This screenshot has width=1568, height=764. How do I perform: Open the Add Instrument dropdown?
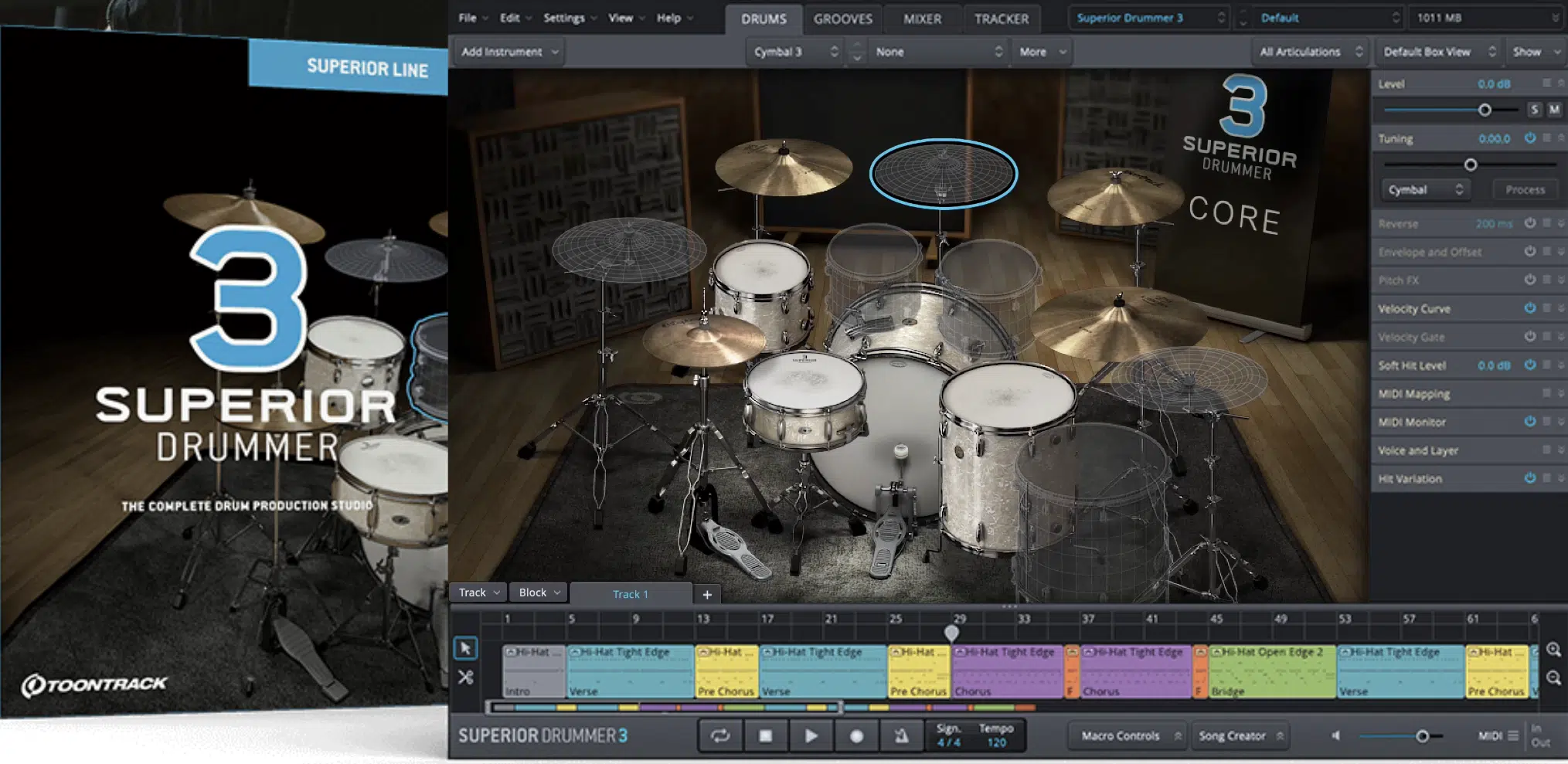pyautogui.click(x=508, y=52)
